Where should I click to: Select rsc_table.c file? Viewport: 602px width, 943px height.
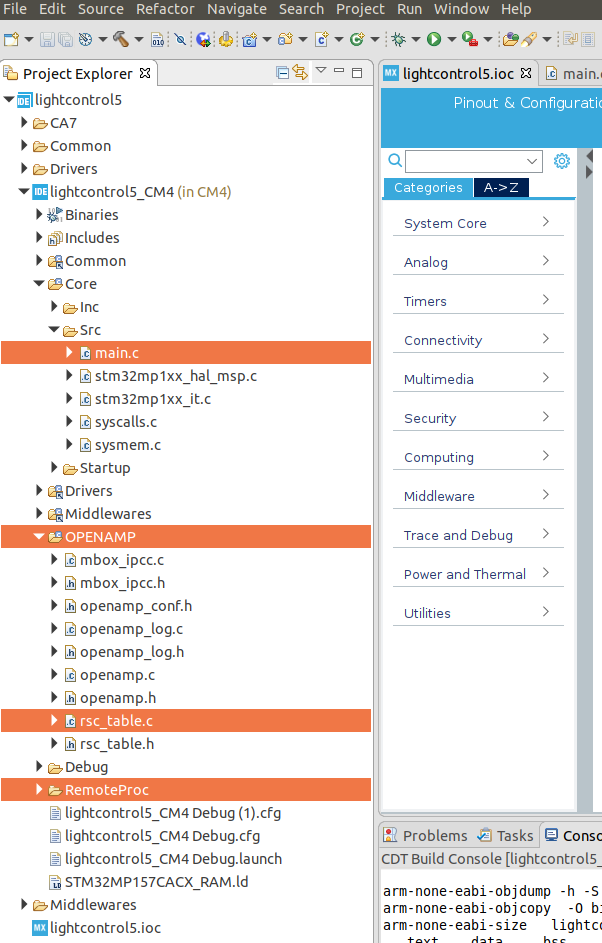click(x=186, y=720)
